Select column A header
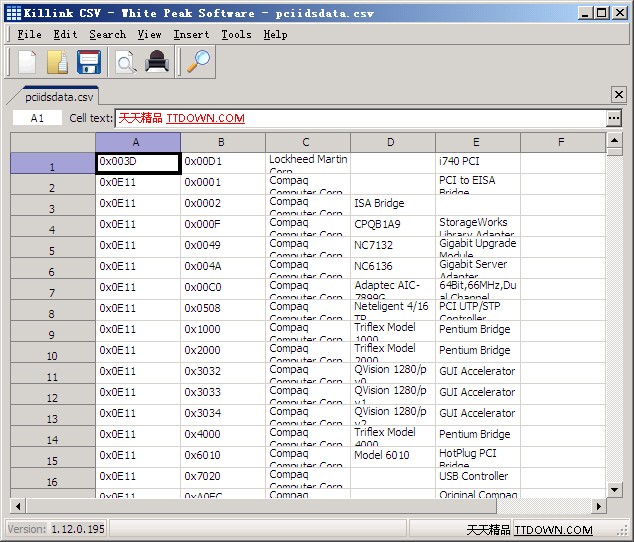Image resolution: width=634 pixels, height=542 pixels. (138, 142)
